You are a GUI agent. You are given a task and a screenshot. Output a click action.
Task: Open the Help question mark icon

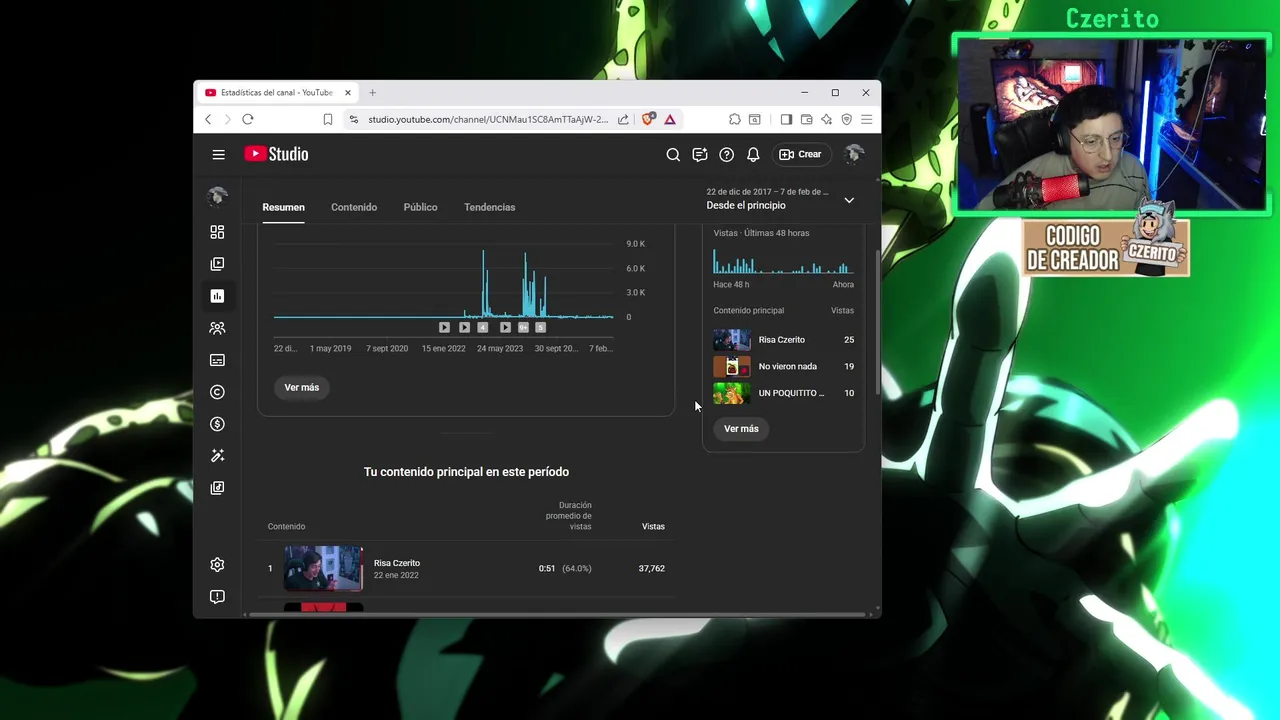(x=727, y=154)
